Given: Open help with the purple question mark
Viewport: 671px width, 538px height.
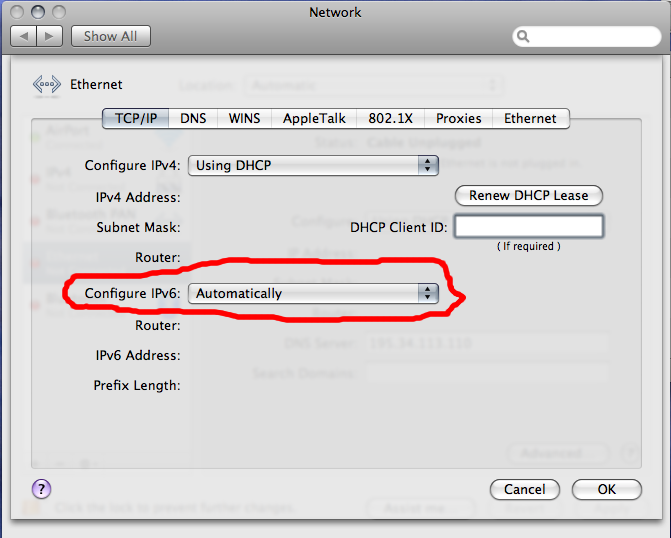Looking at the screenshot, I should tap(41, 489).
